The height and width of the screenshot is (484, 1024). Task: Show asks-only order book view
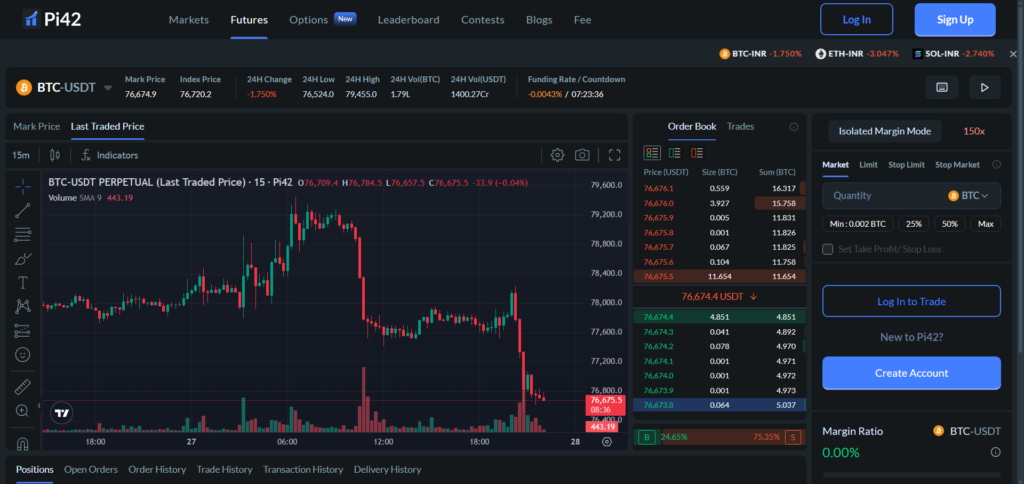click(697, 153)
